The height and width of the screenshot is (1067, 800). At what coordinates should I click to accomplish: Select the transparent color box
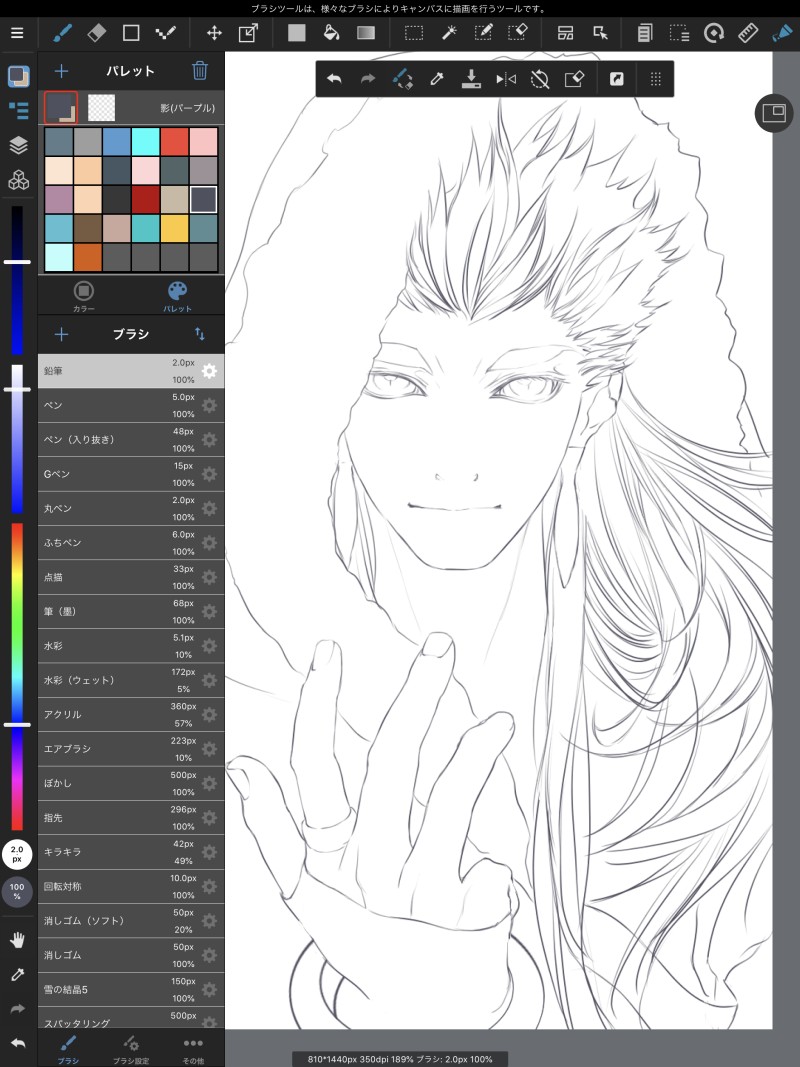tap(101, 108)
